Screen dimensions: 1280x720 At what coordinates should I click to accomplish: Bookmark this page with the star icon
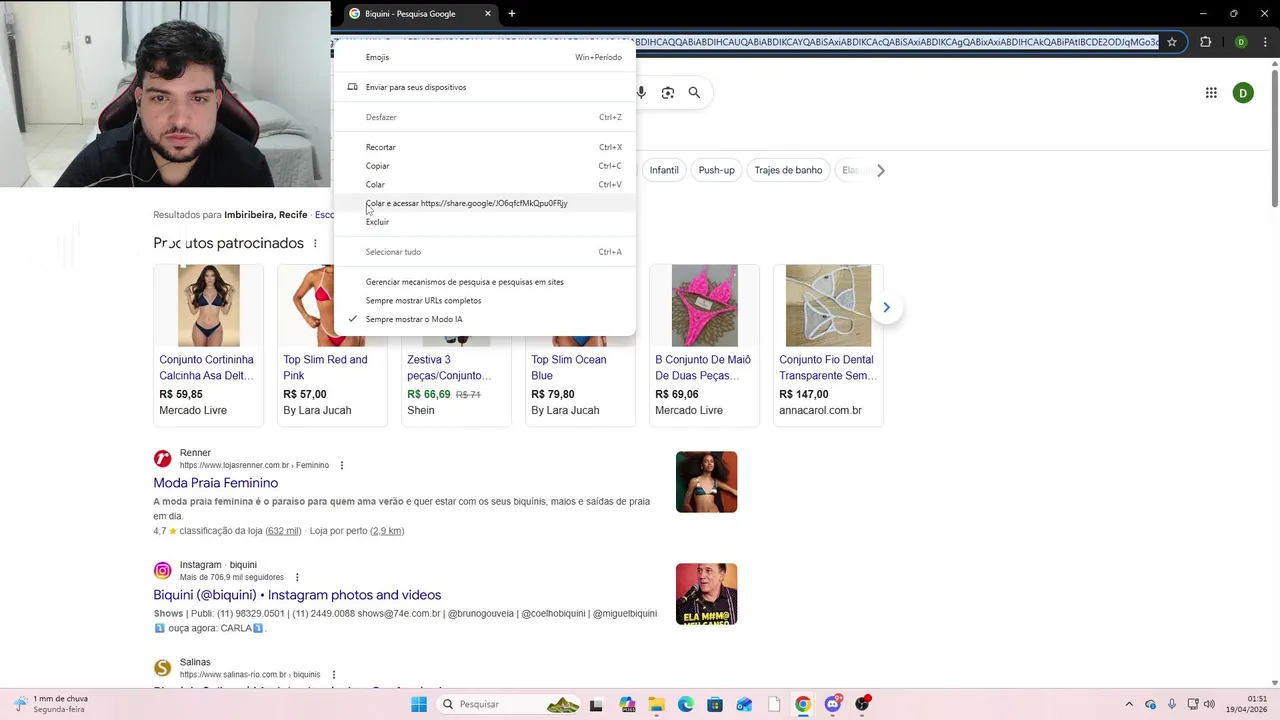pyautogui.click(x=1172, y=42)
